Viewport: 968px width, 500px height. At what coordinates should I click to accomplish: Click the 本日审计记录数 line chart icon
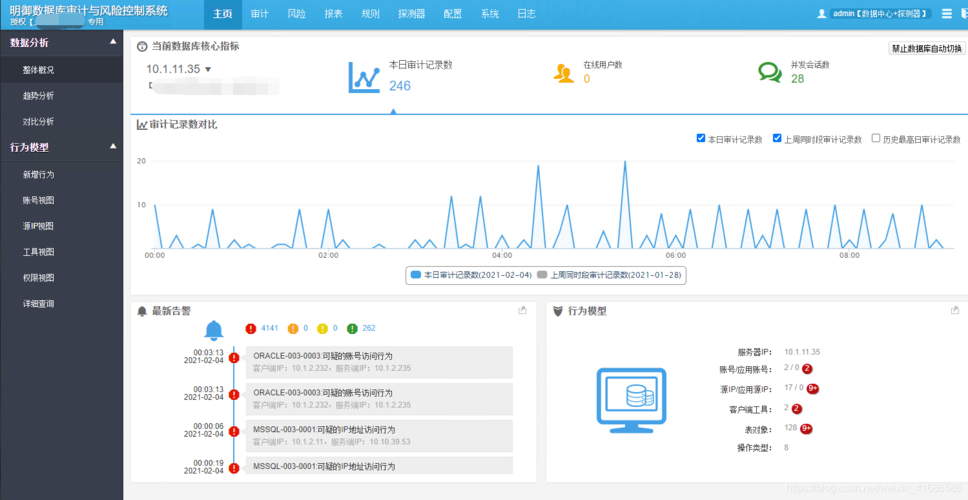(364, 77)
